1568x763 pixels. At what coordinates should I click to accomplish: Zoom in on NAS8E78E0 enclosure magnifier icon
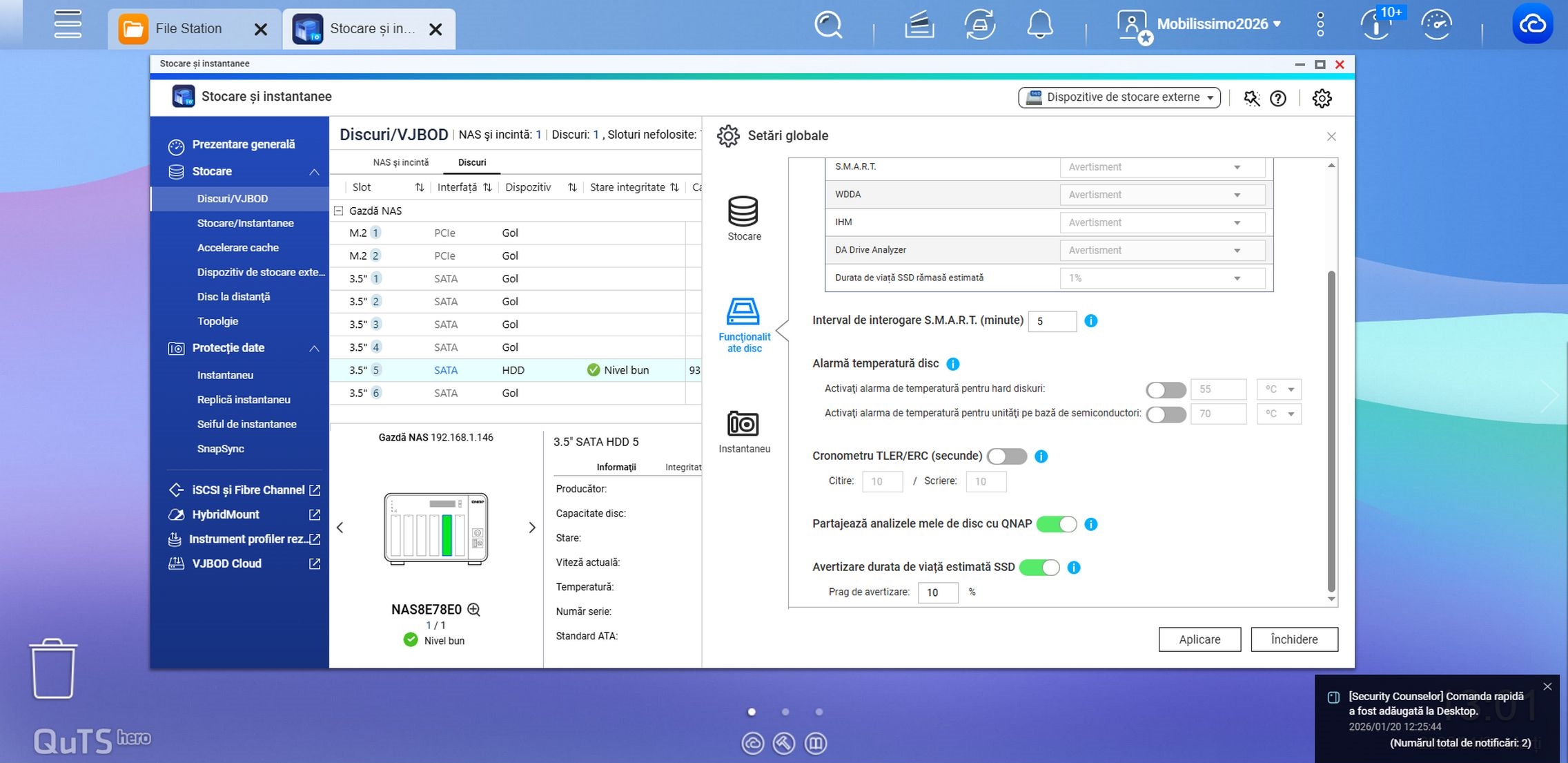[473, 609]
